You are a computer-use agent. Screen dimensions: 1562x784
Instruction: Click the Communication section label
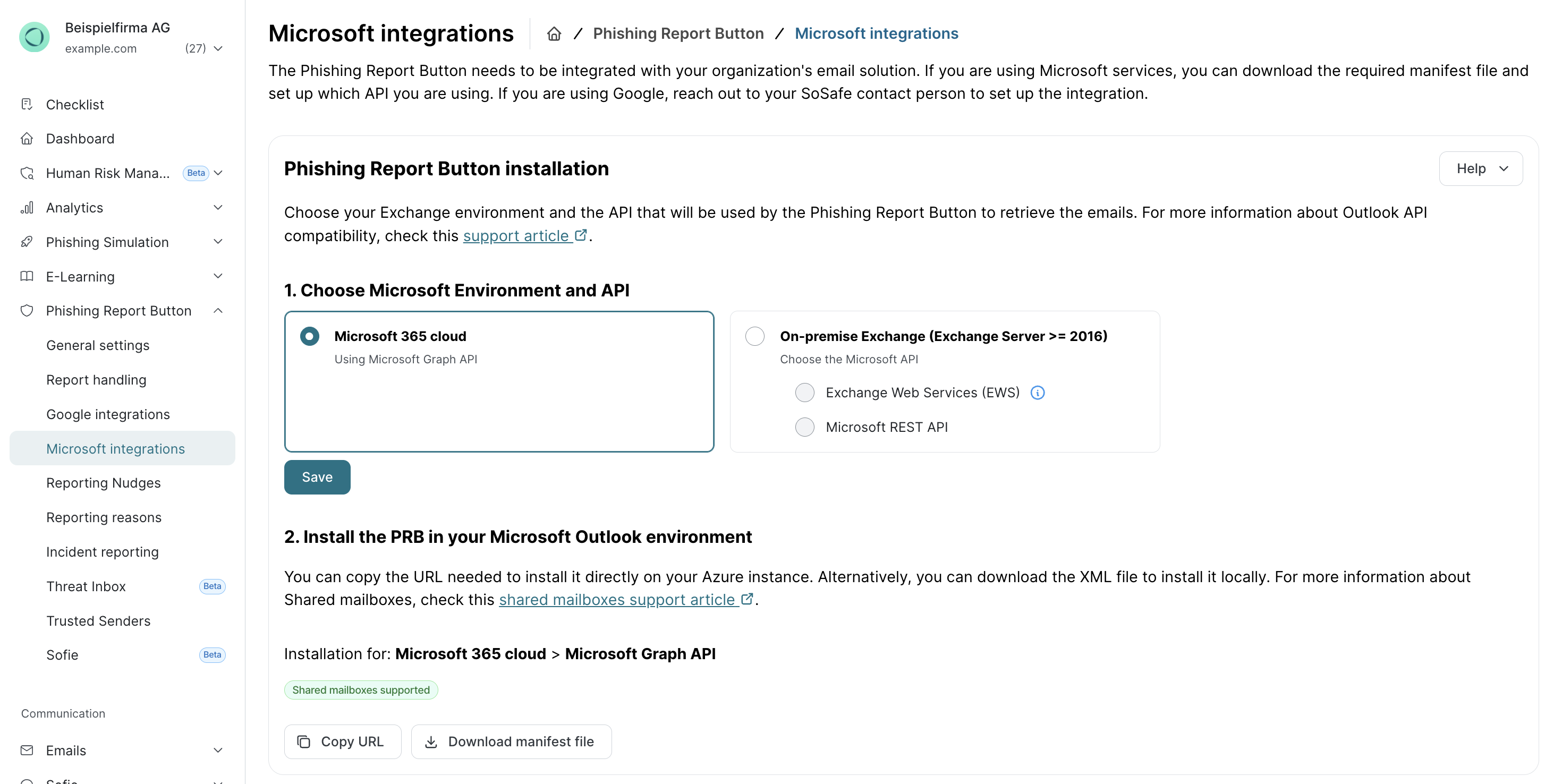click(x=63, y=714)
